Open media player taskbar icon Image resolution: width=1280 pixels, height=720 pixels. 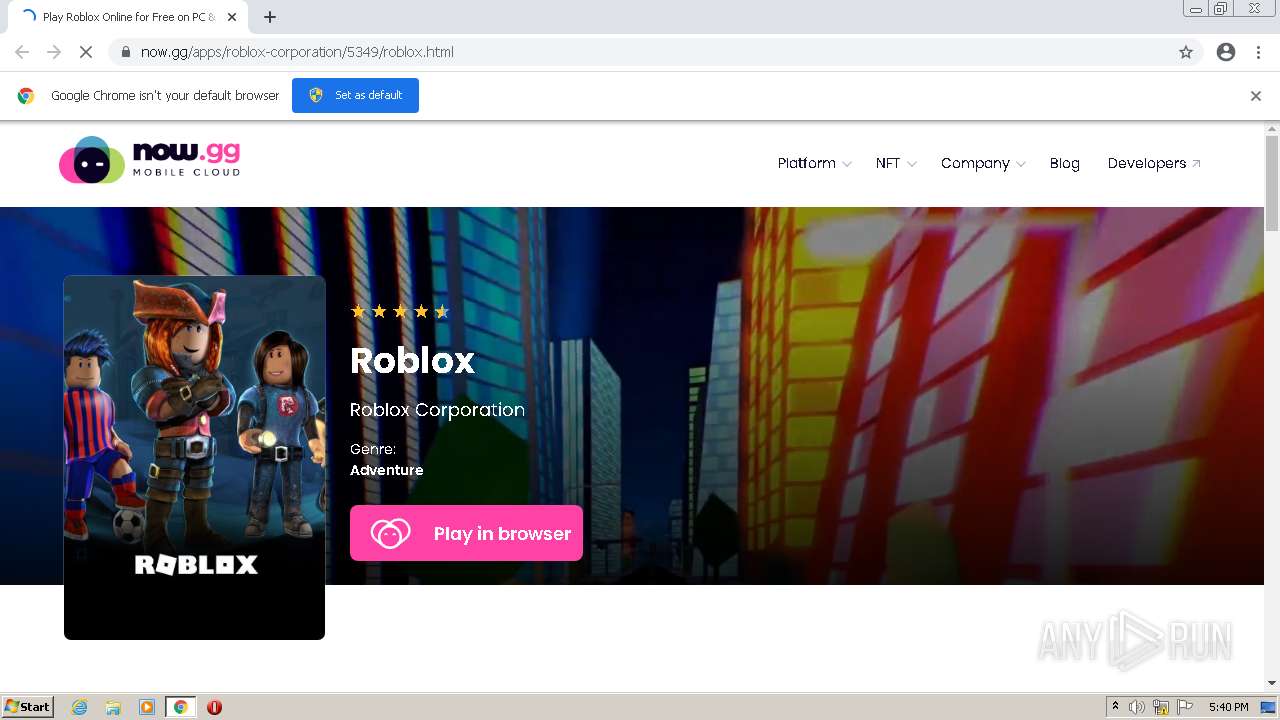pyautogui.click(x=147, y=707)
